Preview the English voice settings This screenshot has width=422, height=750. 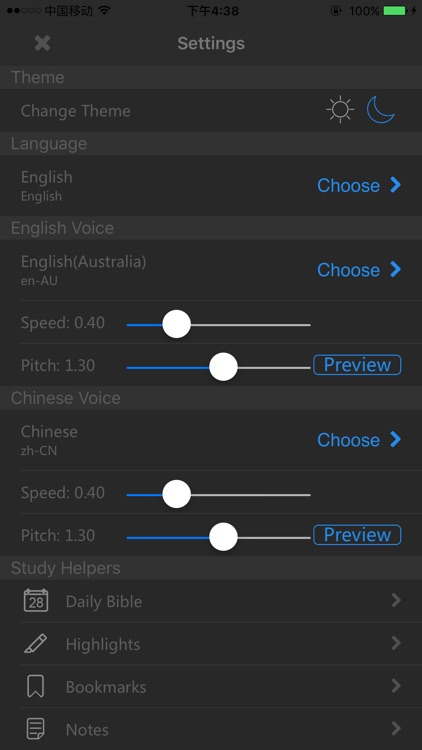point(357,365)
